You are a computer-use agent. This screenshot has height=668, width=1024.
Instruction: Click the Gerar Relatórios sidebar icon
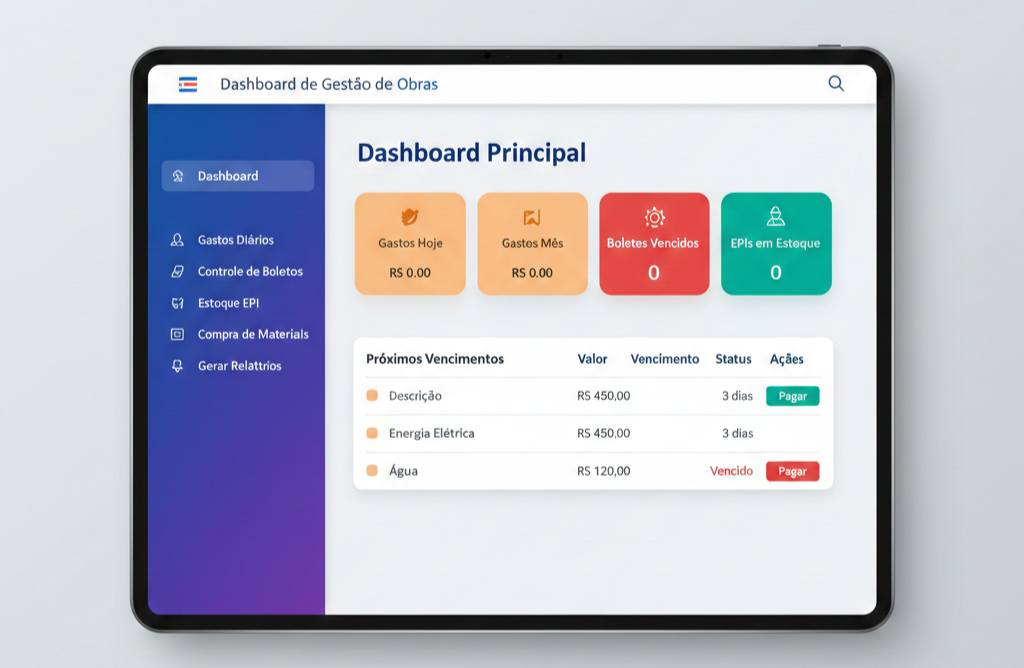[x=178, y=366]
